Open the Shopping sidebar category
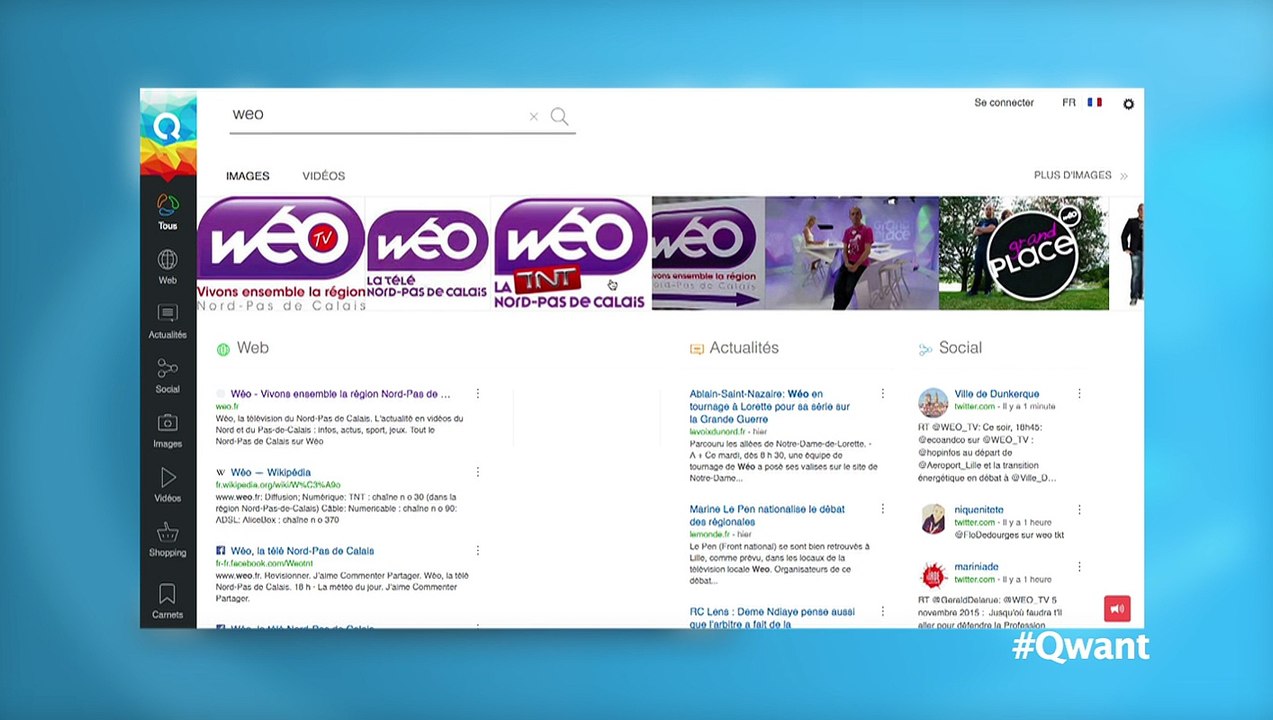 pos(168,539)
